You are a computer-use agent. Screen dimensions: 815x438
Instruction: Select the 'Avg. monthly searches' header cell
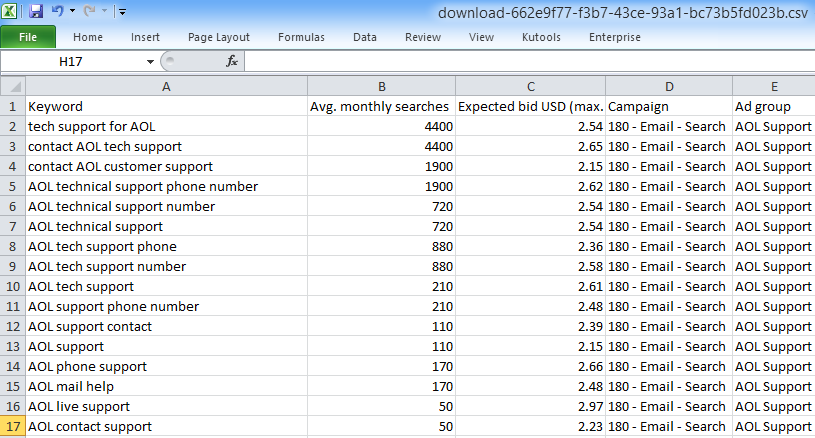click(381, 106)
